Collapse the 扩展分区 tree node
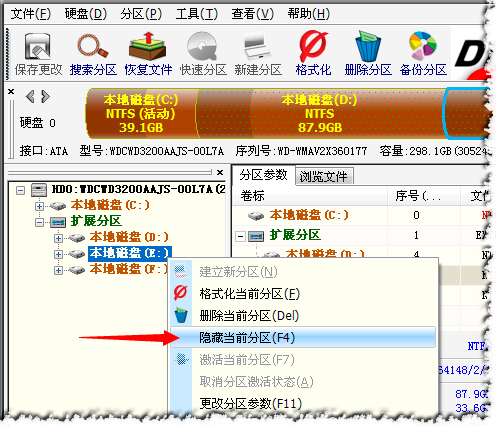Image resolution: width=496 pixels, height=427 pixels. [x=39, y=222]
